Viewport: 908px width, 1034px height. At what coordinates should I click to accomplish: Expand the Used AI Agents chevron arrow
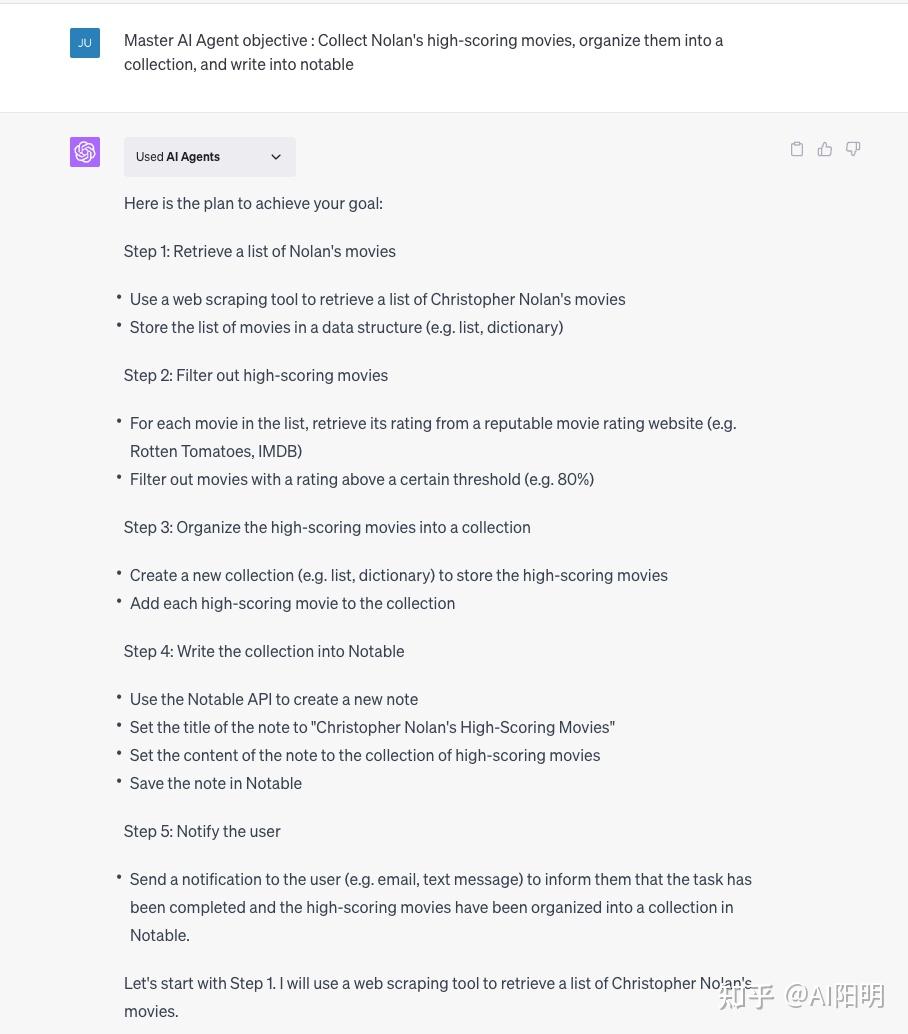point(276,157)
